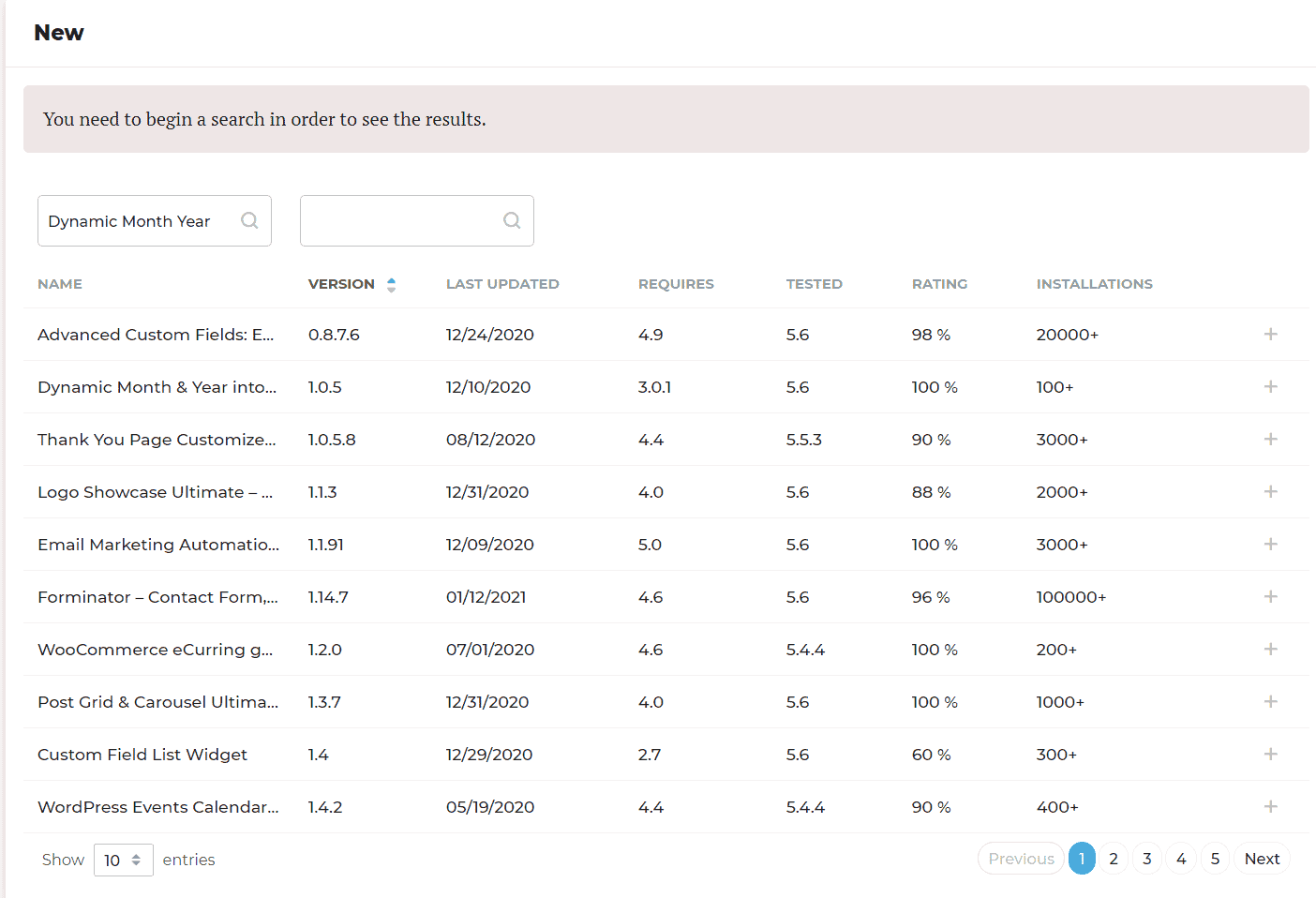Click magnifier icon in the empty search box
Image resolution: width=1316 pixels, height=898 pixels.
[x=512, y=220]
